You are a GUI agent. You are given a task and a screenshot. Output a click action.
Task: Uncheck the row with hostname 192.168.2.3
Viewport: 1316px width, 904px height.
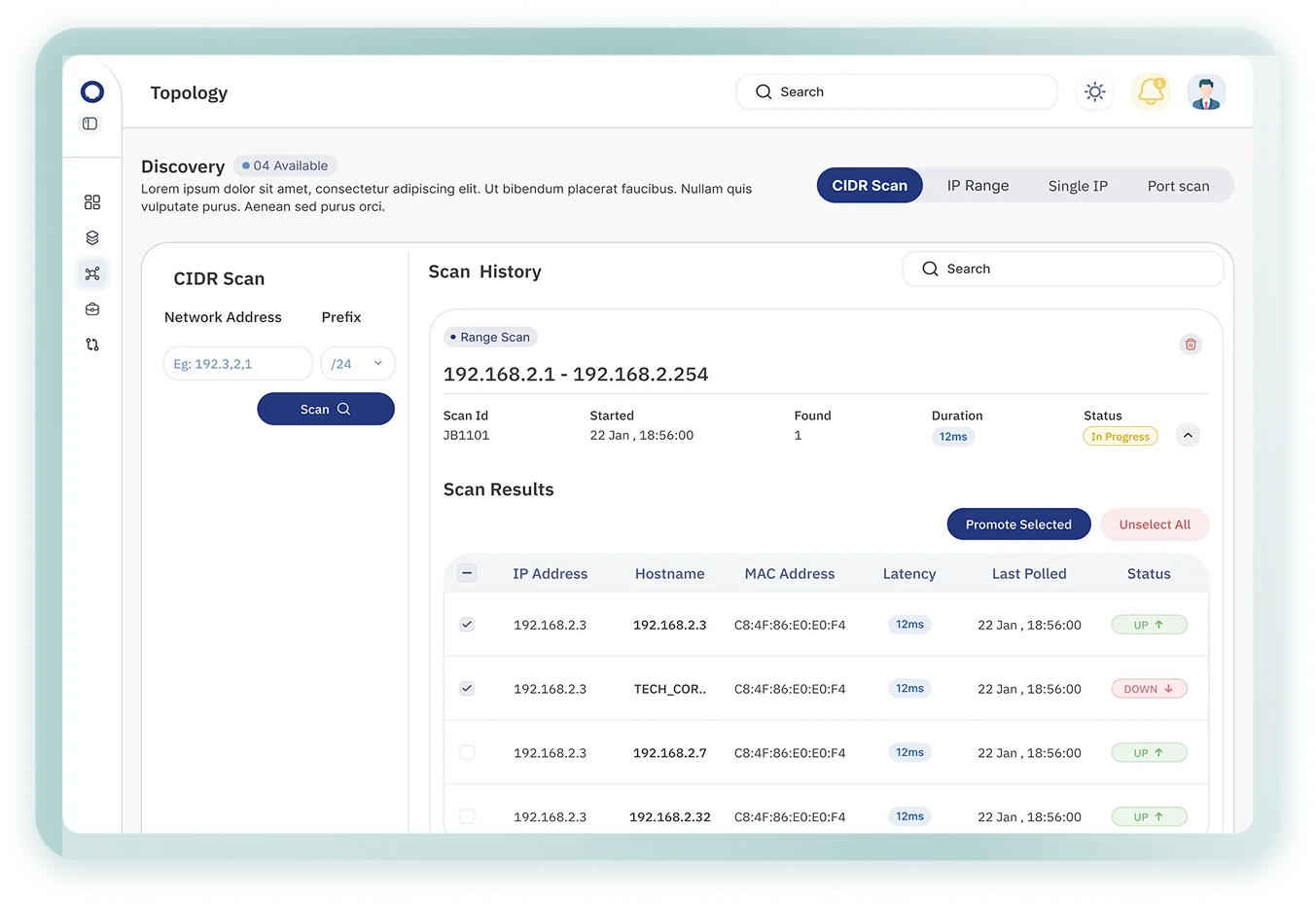click(x=467, y=625)
